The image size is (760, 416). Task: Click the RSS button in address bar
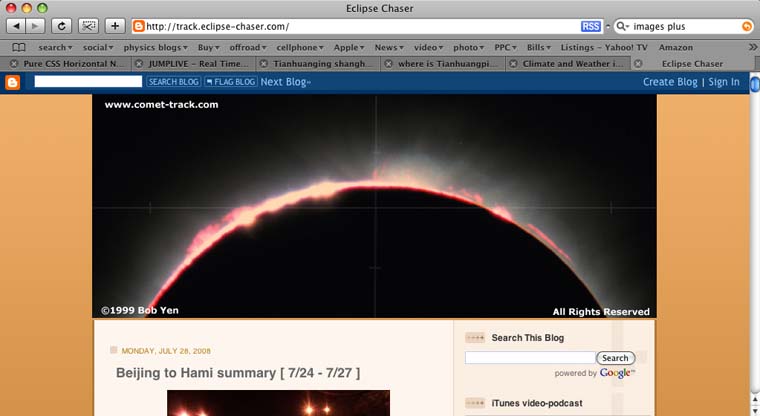590,26
